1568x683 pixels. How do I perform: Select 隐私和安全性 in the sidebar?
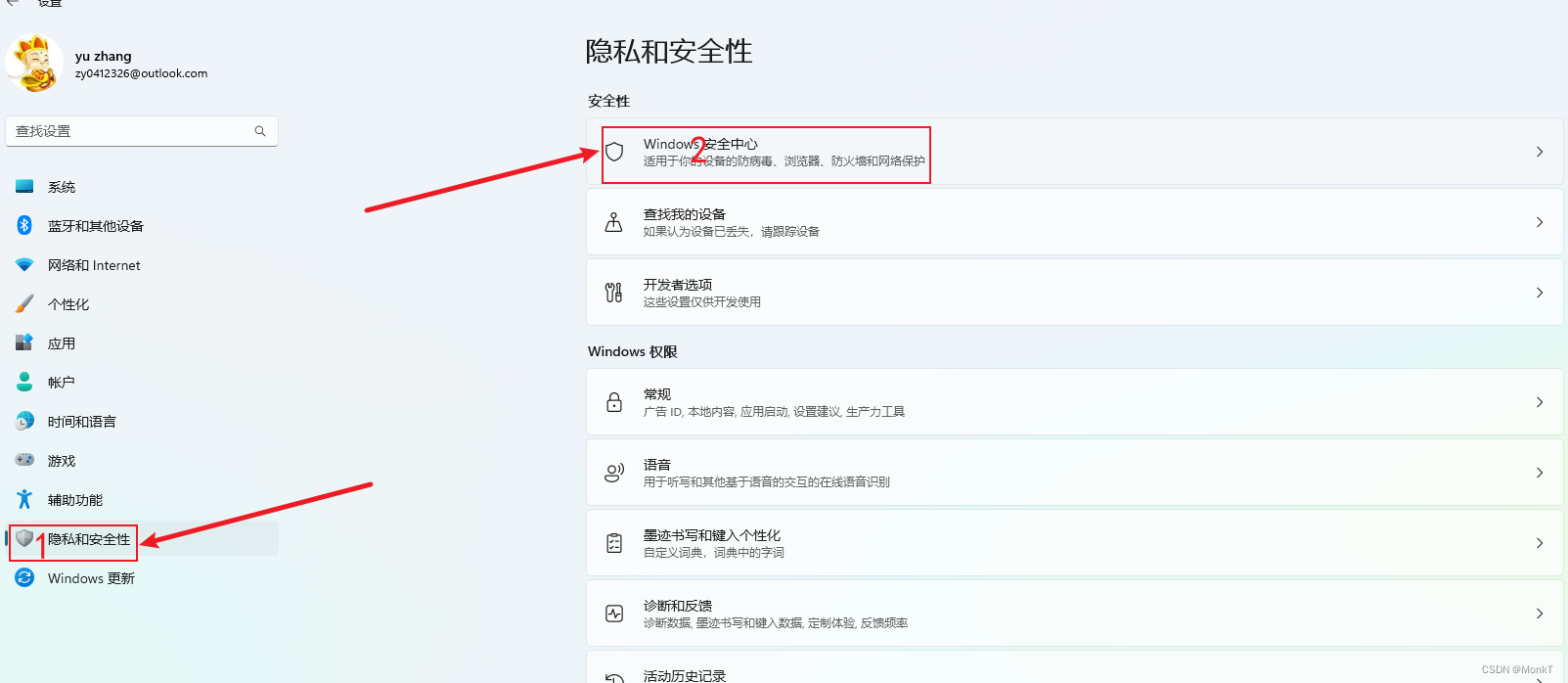[x=142, y=538]
